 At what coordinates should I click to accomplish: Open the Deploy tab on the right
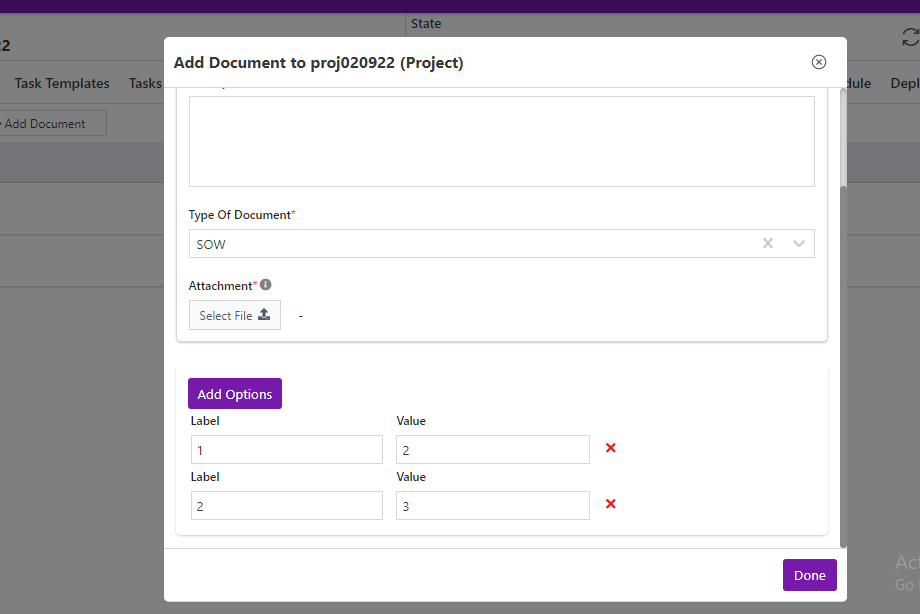pyautogui.click(x=905, y=83)
